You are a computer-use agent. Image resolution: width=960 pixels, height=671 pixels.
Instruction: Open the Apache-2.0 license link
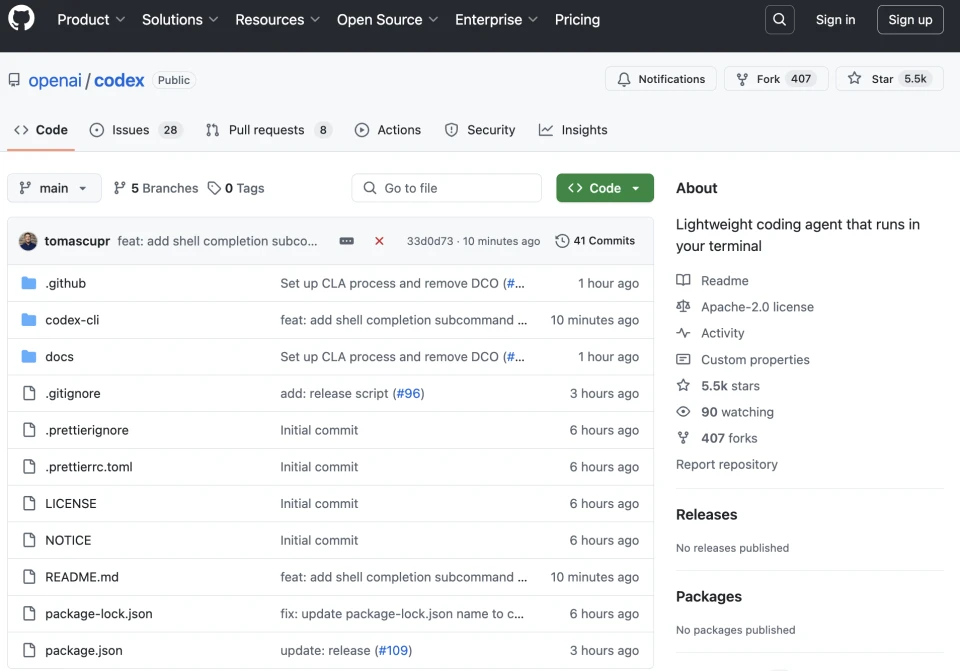(x=757, y=307)
